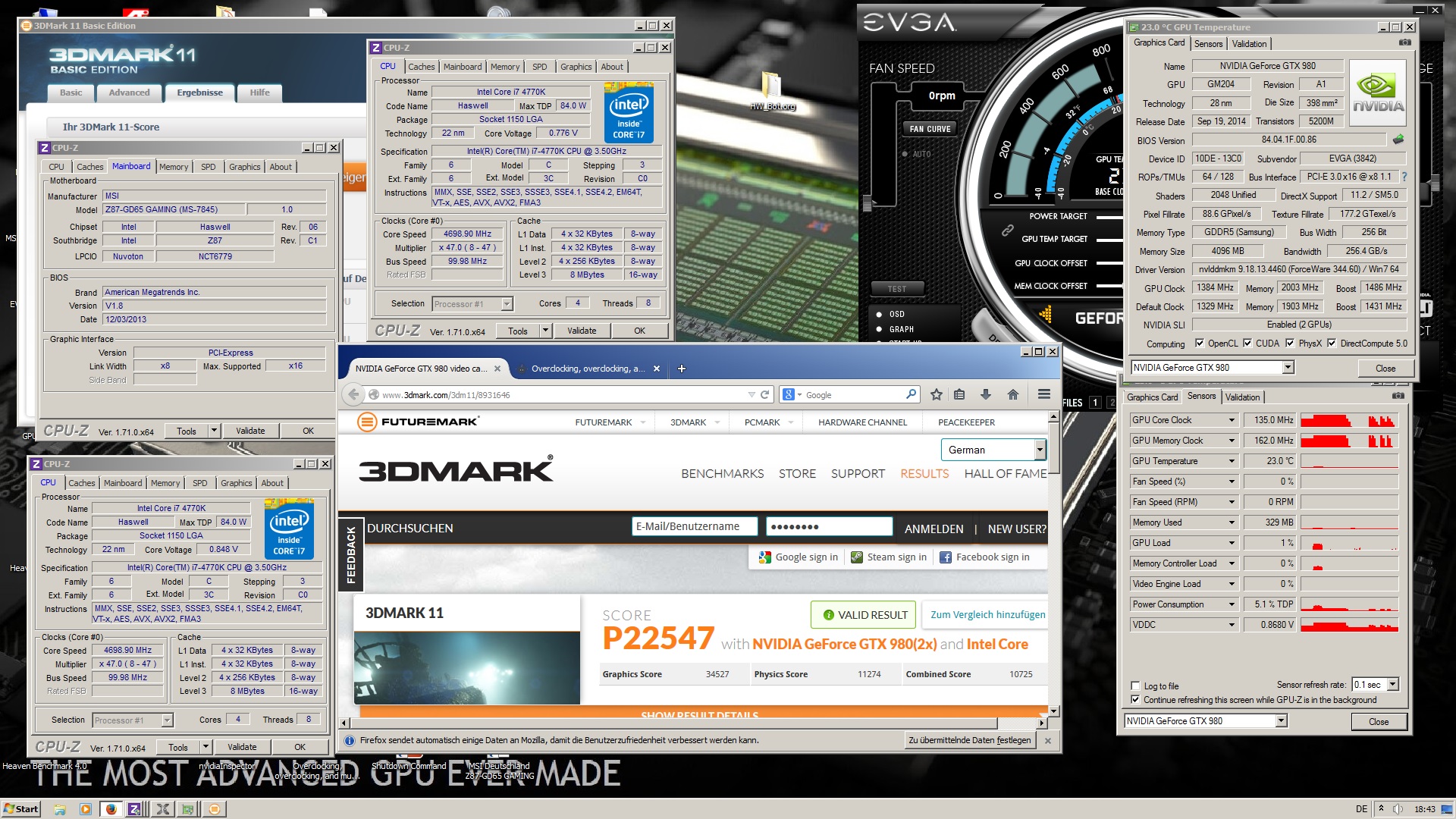Open the Advanced tab in 3DMark 11
The height and width of the screenshot is (819, 1456).
pyautogui.click(x=129, y=93)
